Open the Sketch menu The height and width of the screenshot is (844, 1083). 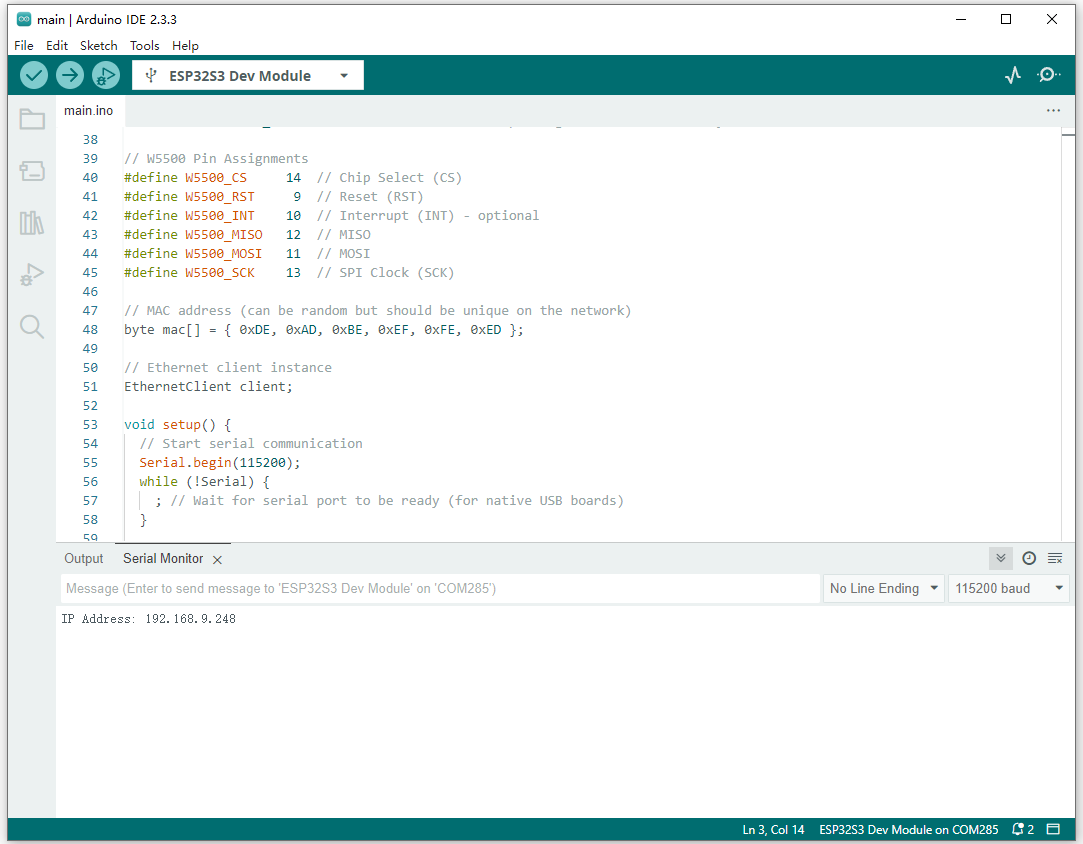(x=98, y=45)
